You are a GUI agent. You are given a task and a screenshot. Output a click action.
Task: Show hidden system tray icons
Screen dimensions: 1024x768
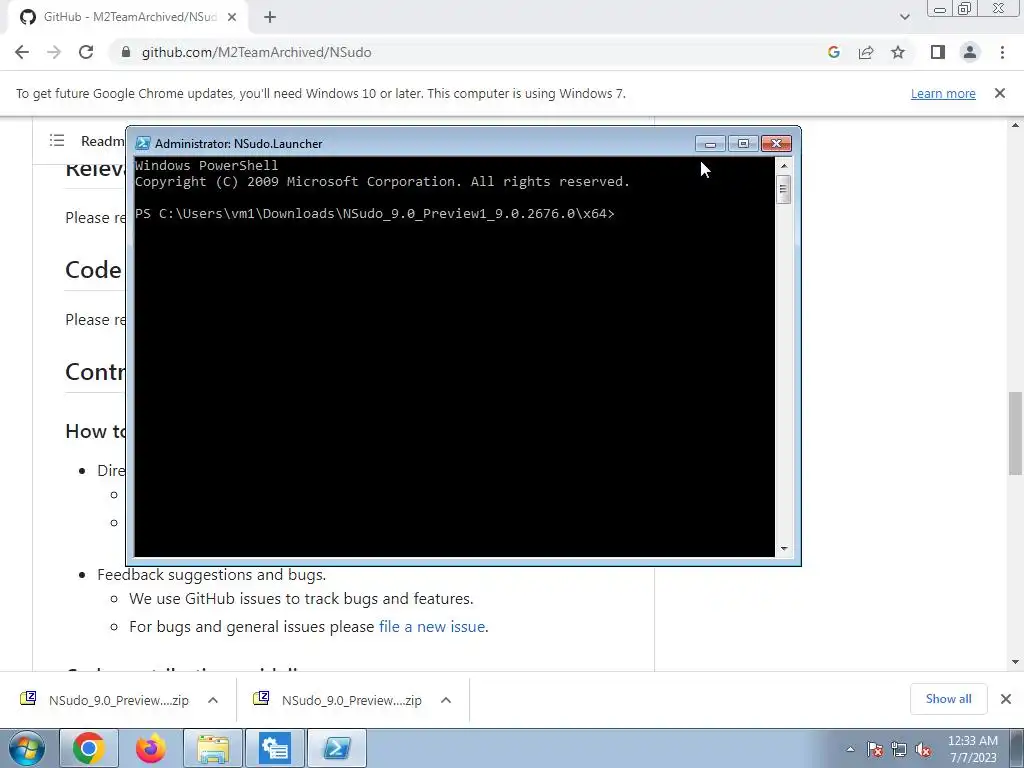point(850,749)
